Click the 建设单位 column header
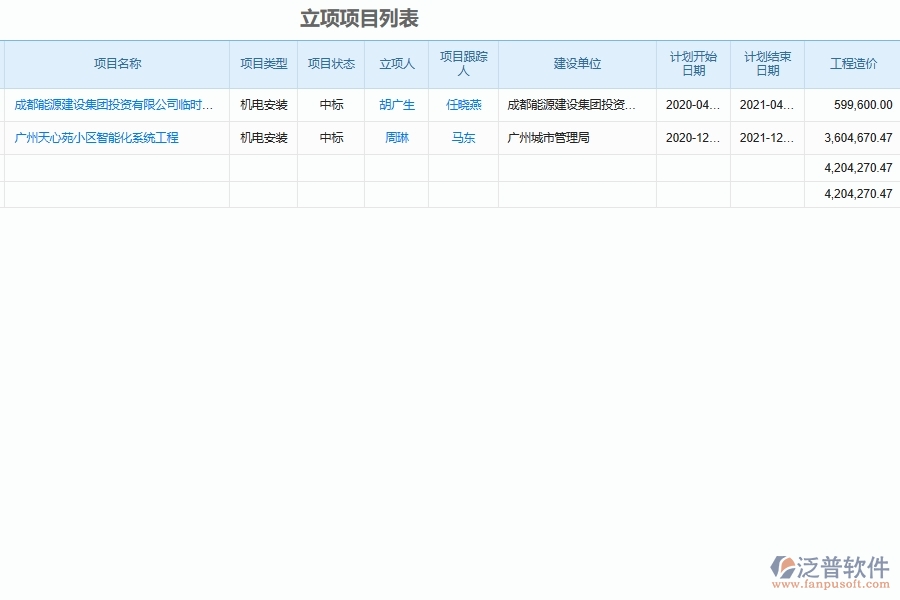This screenshot has height=600, width=900. 577,63
